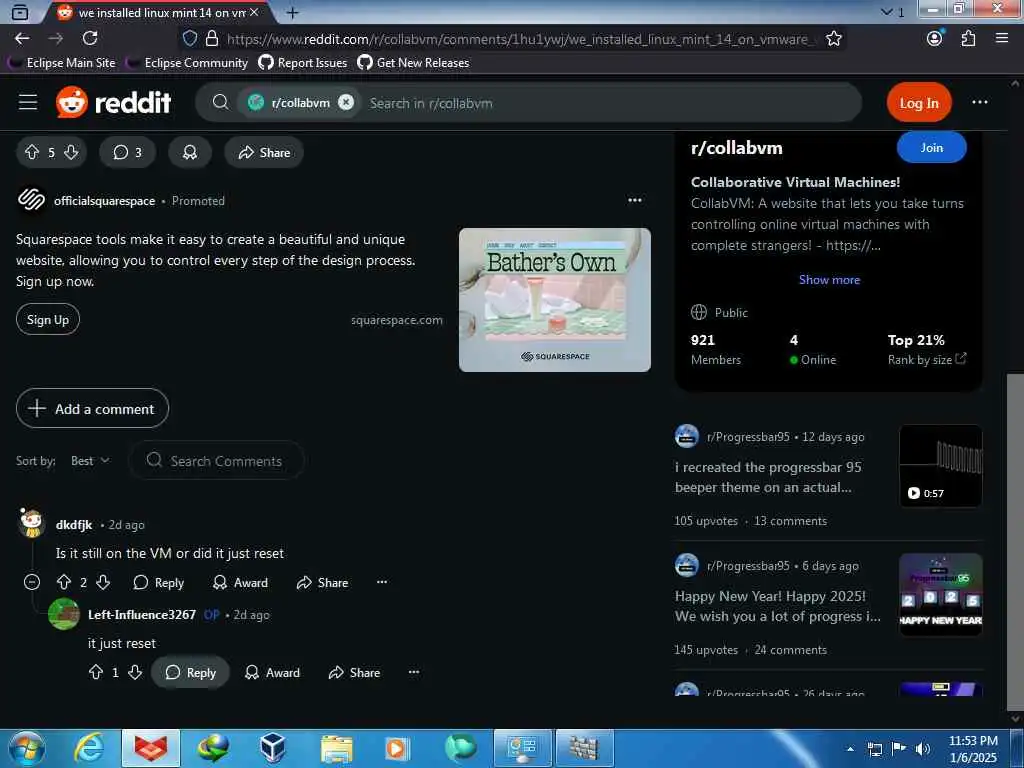Open the Firefox application menu
Image resolution: width=1024 pixels, height=768 pixels.
click(x=1002, y=39)
